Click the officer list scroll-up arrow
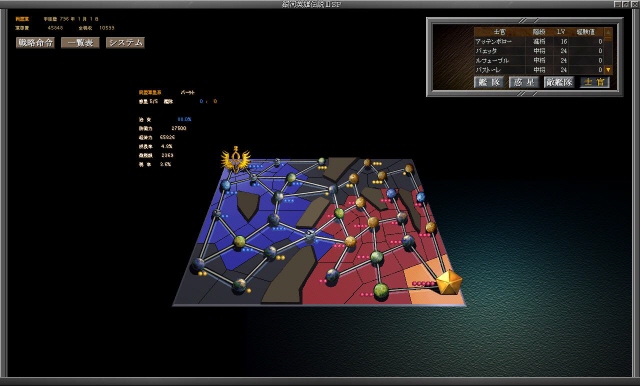 [608, 32]
